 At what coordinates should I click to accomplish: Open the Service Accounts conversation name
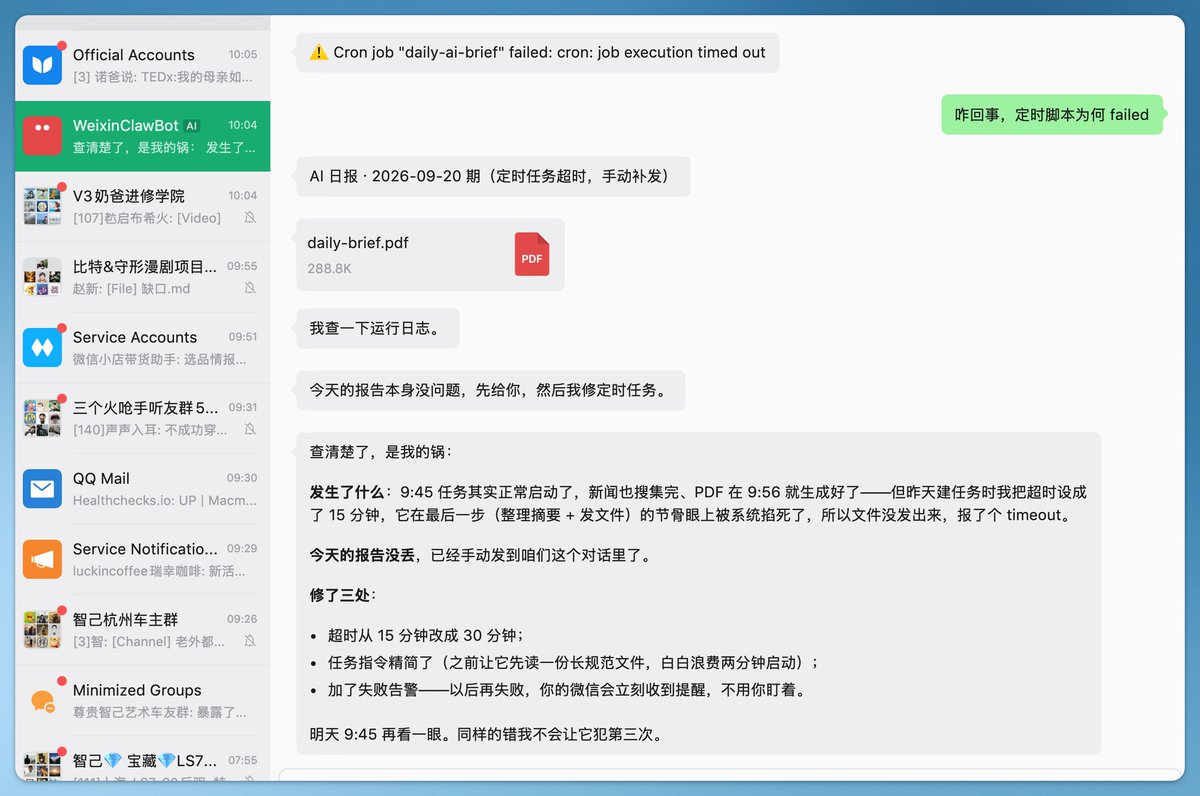(x=135, y=337)
